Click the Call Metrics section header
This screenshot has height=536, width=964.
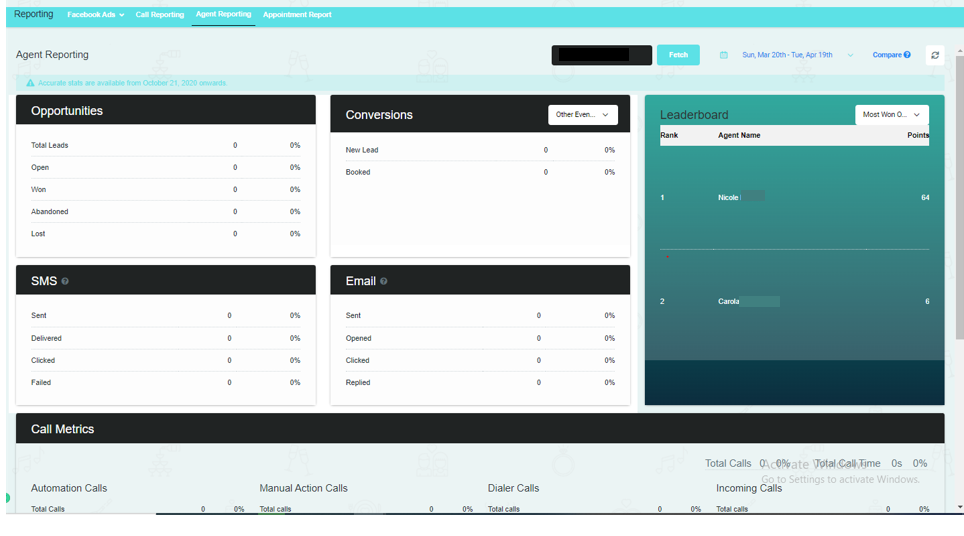[x=480, y=428]
